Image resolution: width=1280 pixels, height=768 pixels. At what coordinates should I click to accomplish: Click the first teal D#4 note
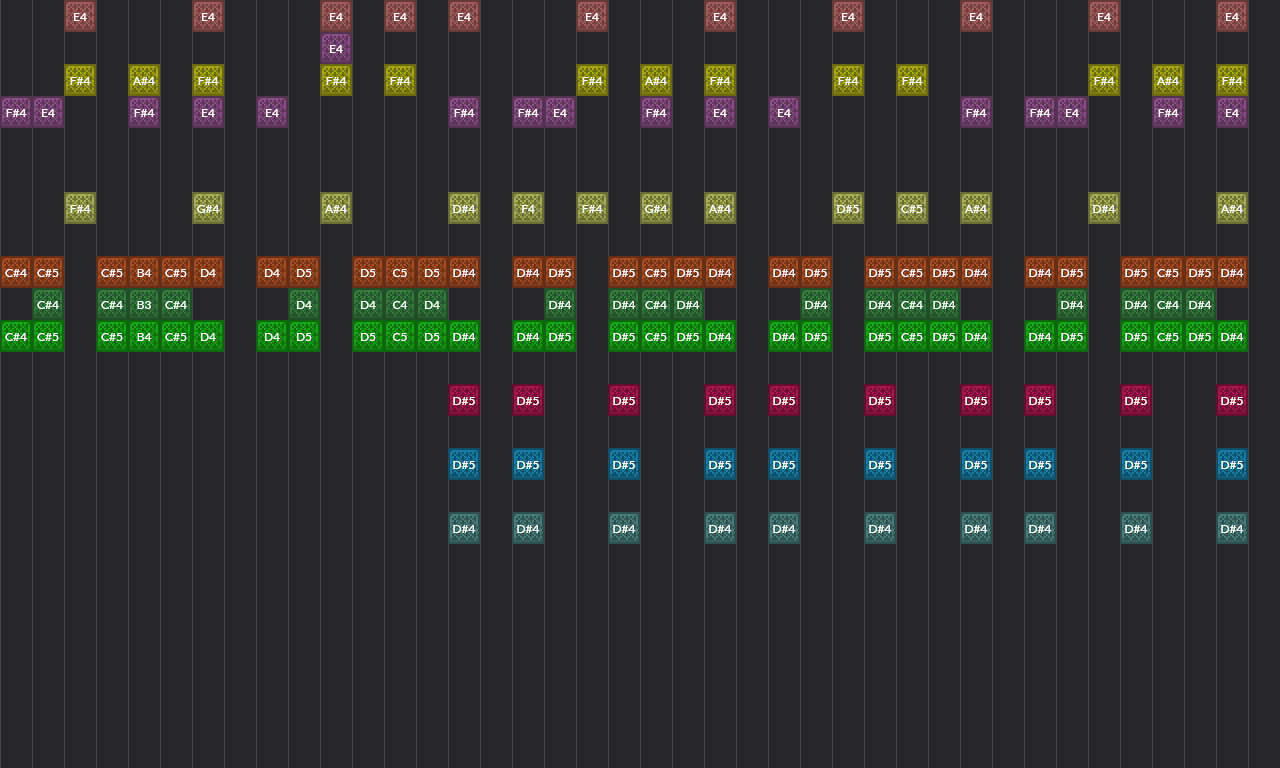464,528
